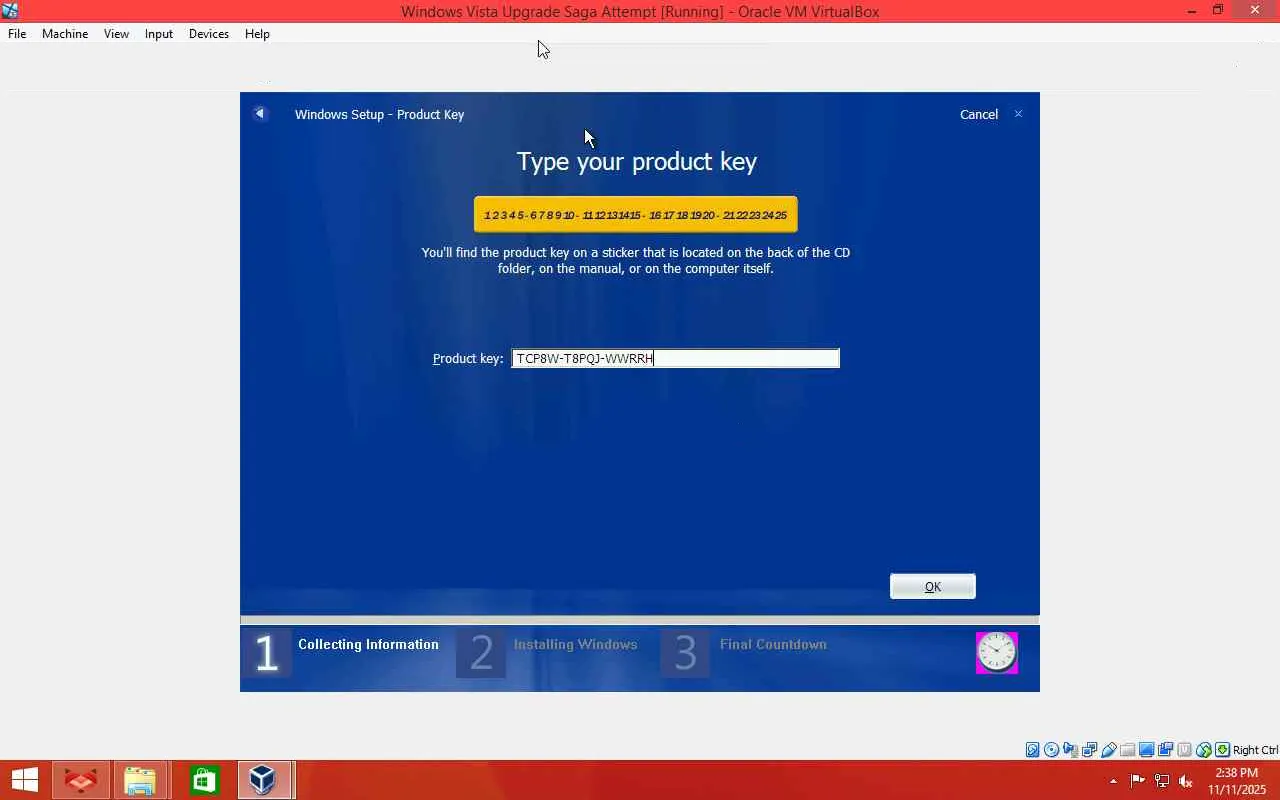
Task: Click the "Final Countdown" step label
Action: point(773,644)
